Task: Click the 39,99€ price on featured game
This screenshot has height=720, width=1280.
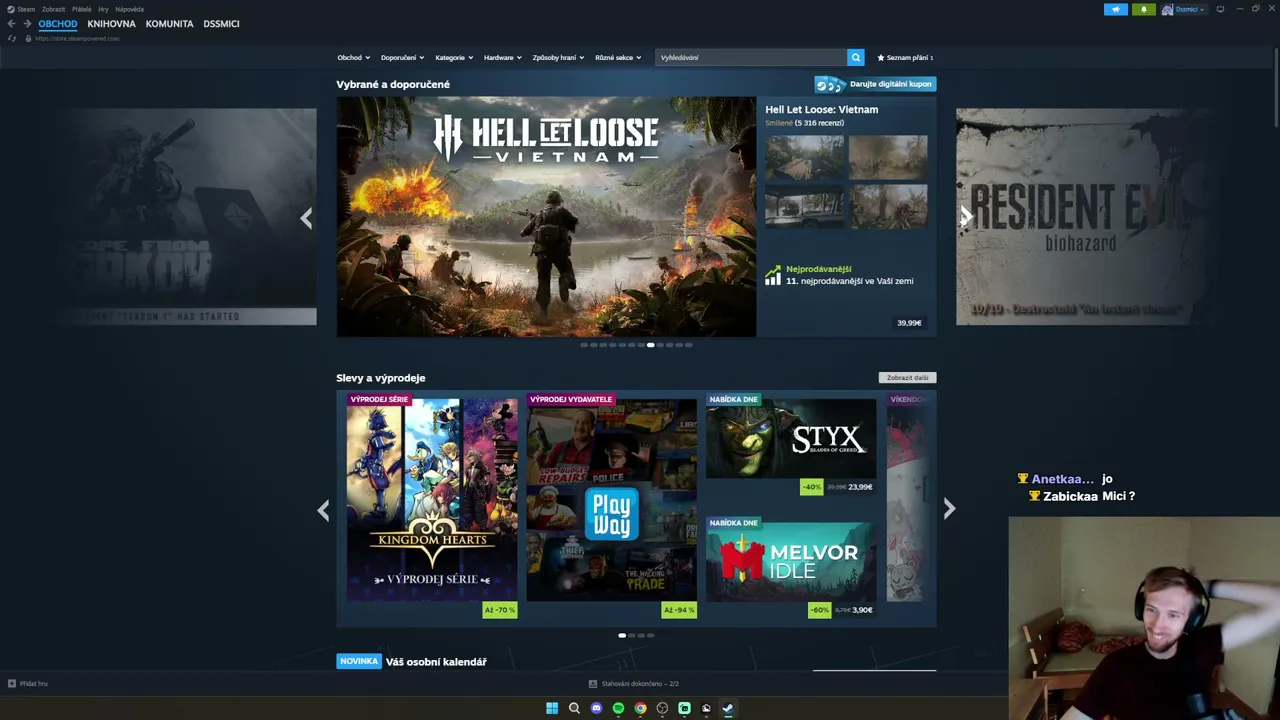Action: (x=909, y=323)
